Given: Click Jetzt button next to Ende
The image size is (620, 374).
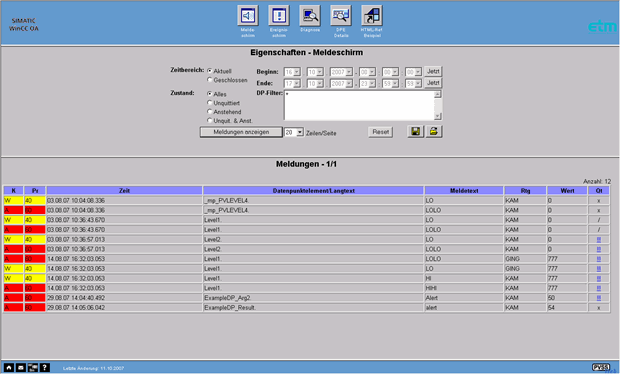Looking at the screenshot, I should [433, 83].
